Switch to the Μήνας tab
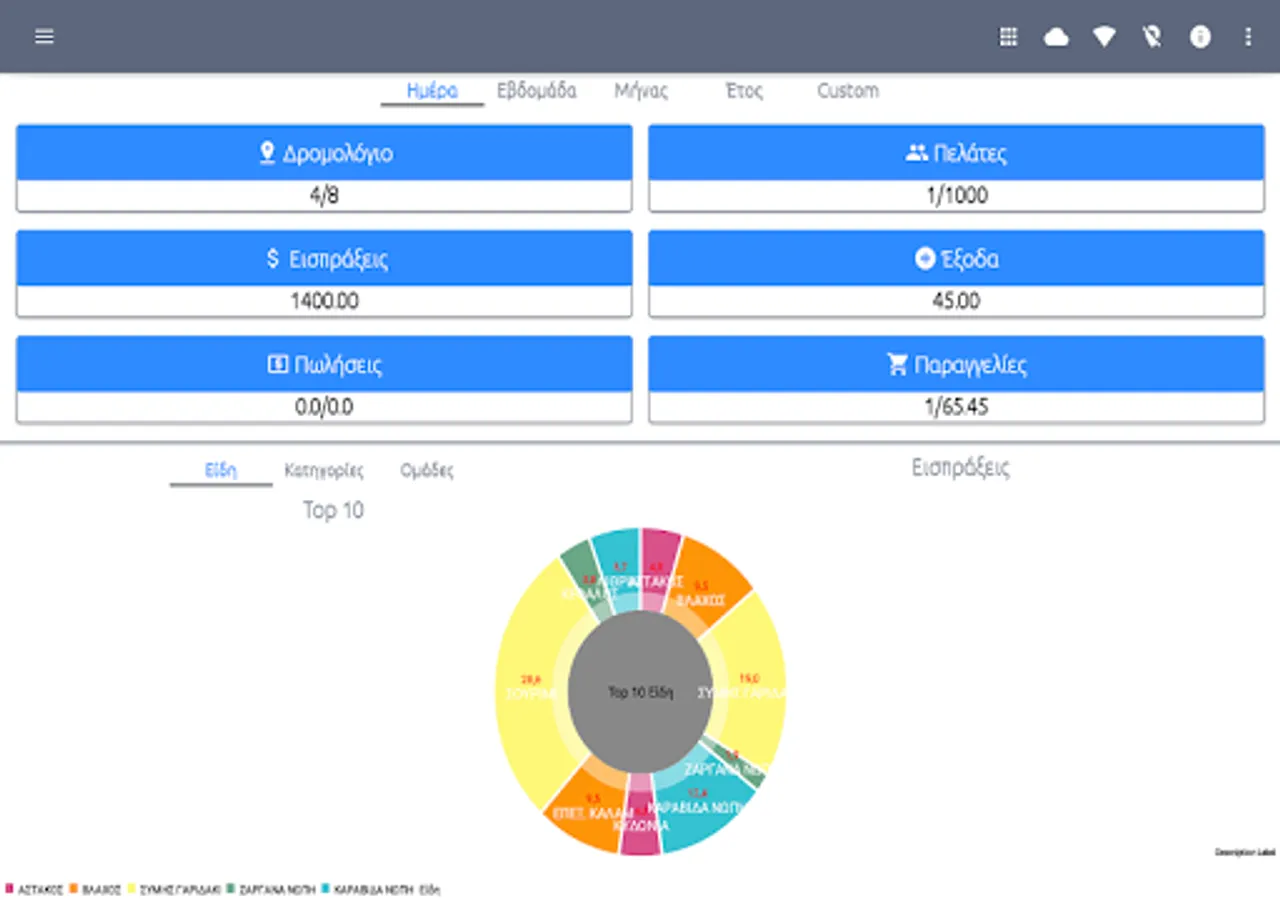 641,91
